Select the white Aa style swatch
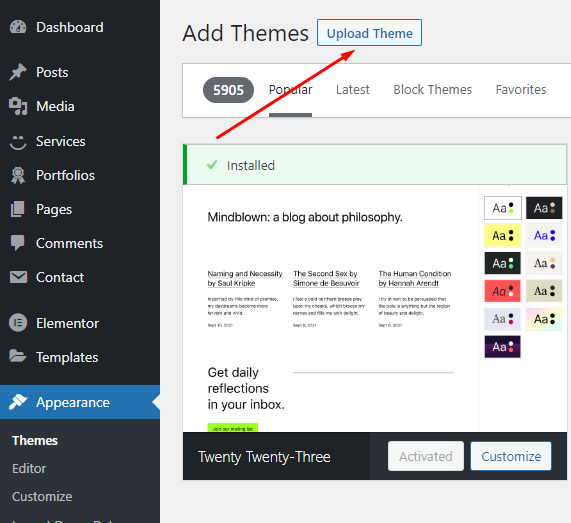The image size is (571, 523). [503, 208]
